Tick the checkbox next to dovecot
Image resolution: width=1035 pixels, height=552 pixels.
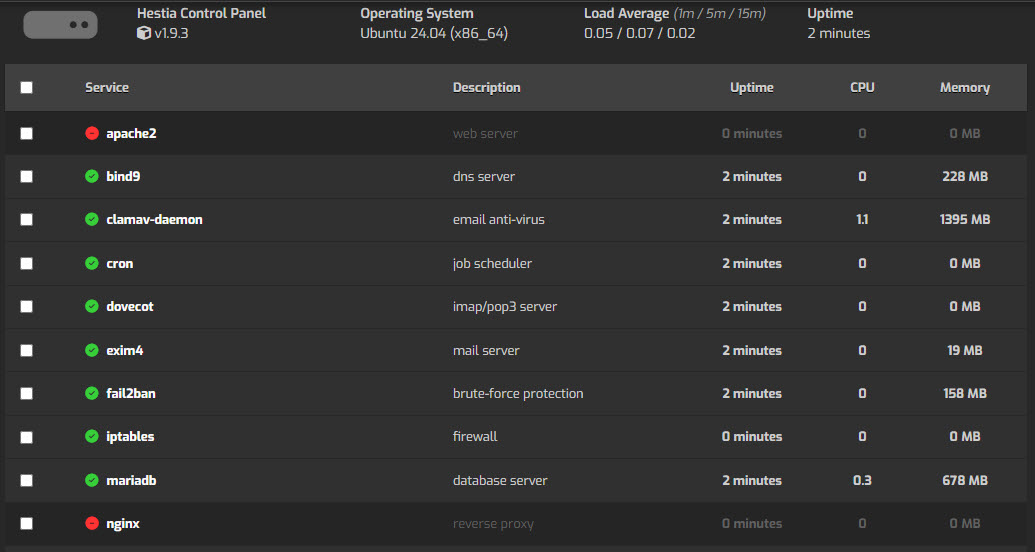pyautogui.click(x=26, y=306)
